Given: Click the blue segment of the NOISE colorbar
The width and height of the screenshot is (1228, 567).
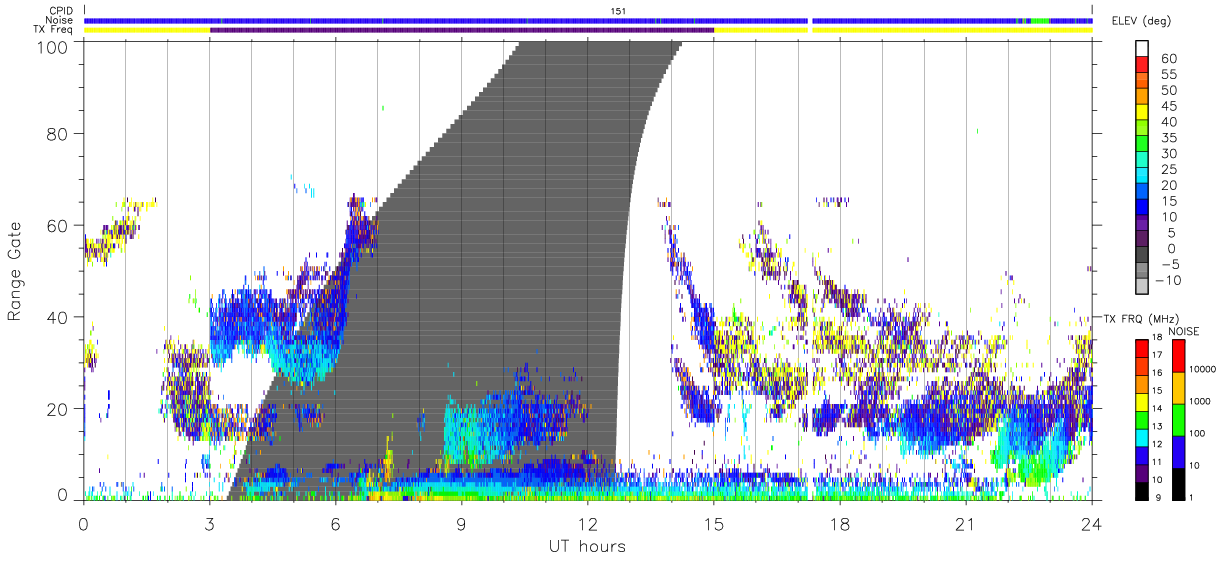Looking at the screenshot, I should coord(1178,451).
